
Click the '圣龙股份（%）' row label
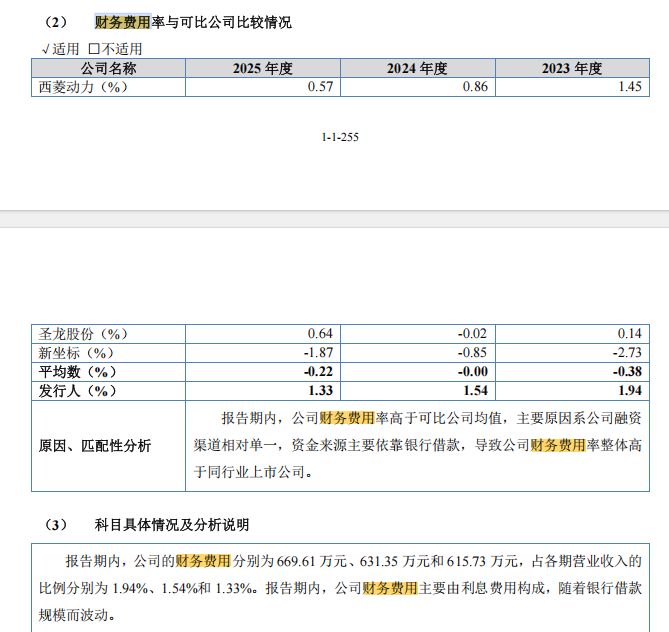[x=83, y=334]
